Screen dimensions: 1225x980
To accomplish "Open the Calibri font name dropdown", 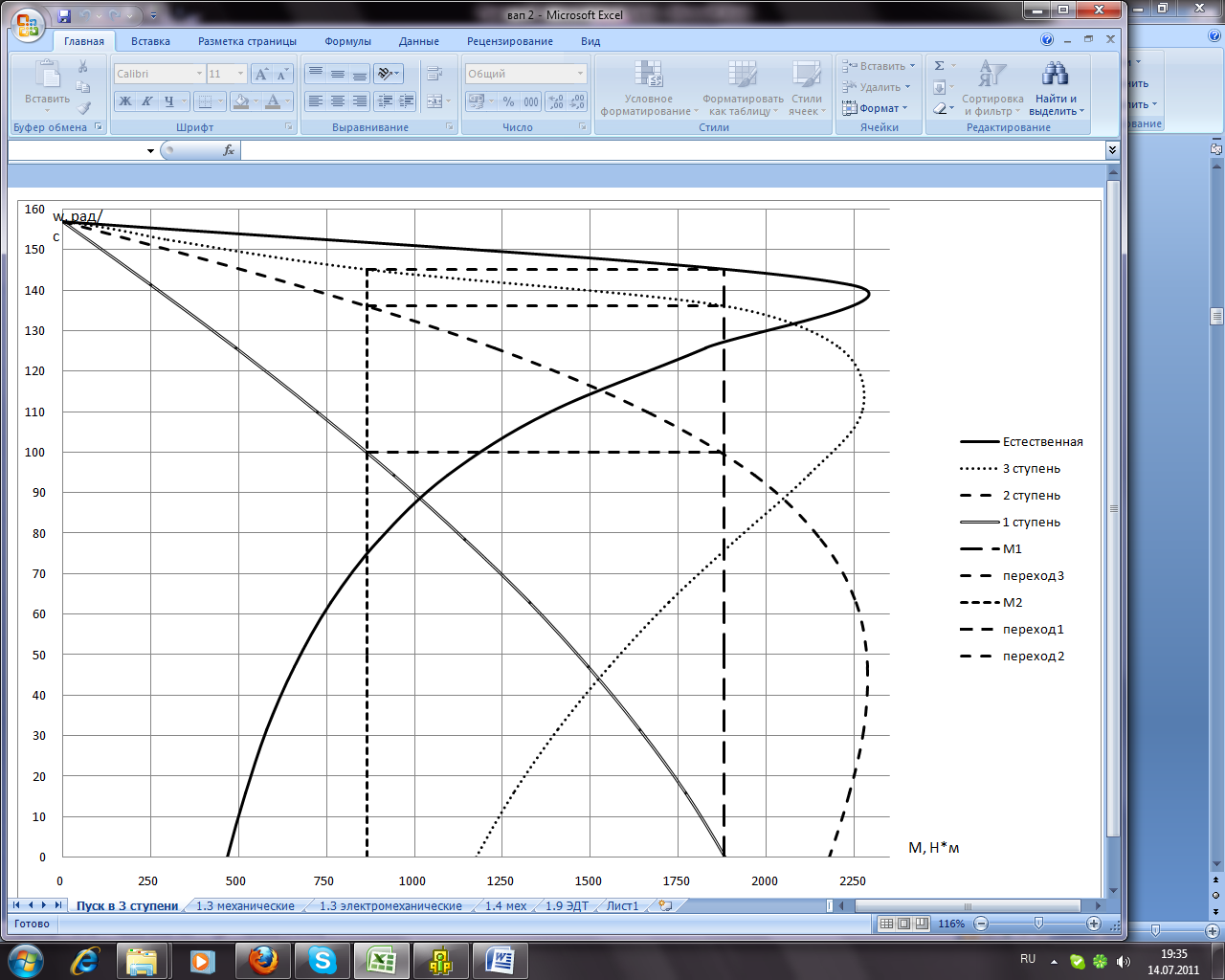I will click(199, 74).
